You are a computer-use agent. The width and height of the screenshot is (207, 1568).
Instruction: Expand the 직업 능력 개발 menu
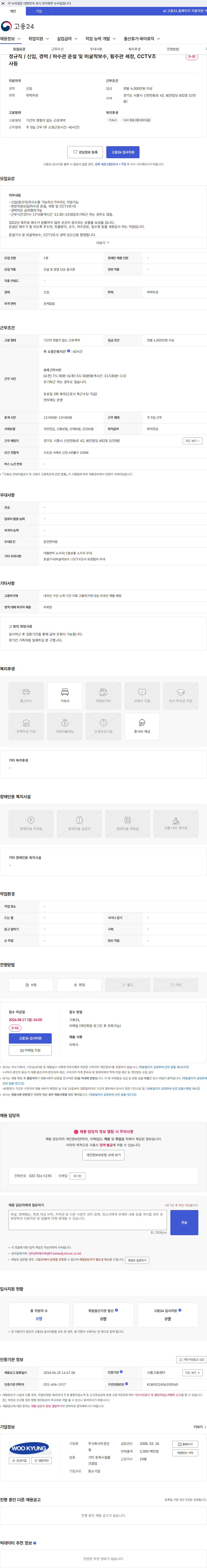click(x=100, y=39)
